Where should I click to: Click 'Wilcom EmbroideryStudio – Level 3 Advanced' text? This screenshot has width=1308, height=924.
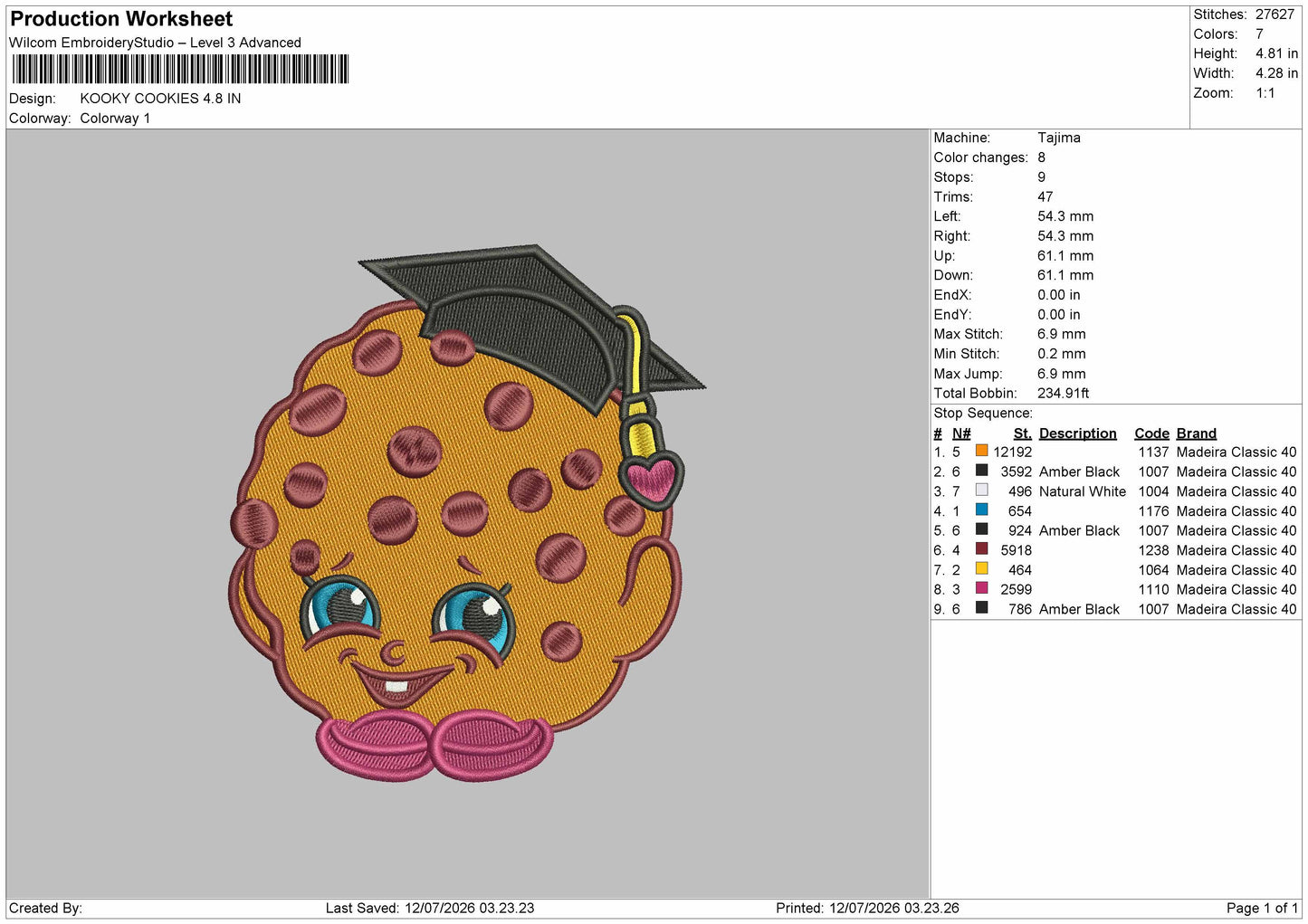[x=155, y=43]
